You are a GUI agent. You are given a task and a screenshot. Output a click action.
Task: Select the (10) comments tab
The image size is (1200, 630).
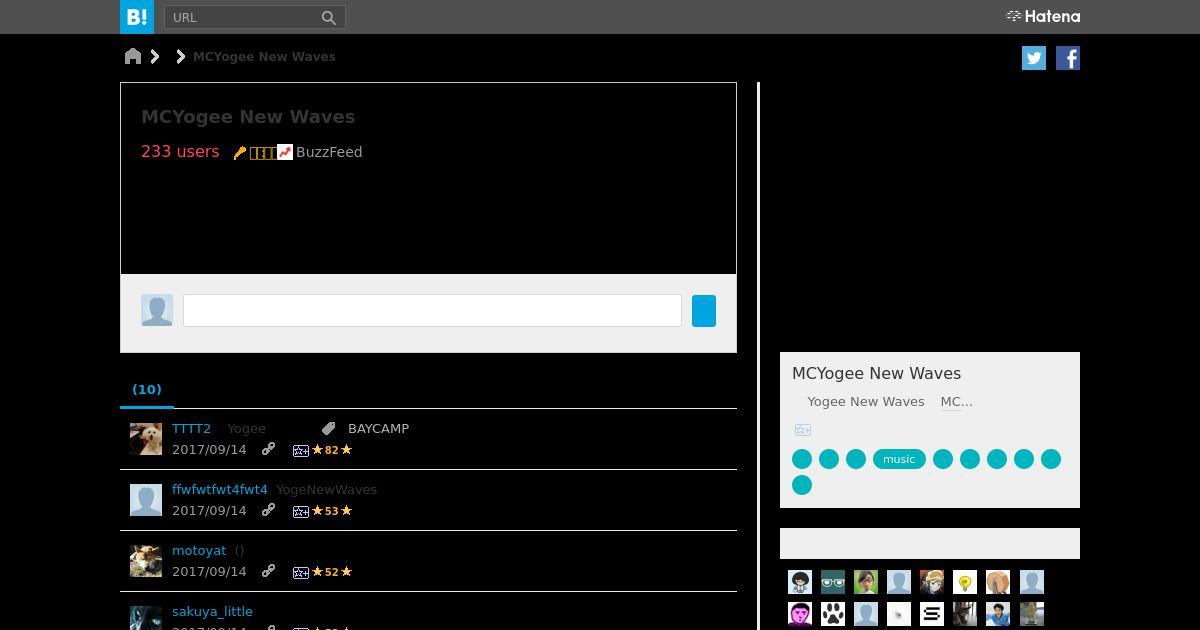[x=147, y=389]
